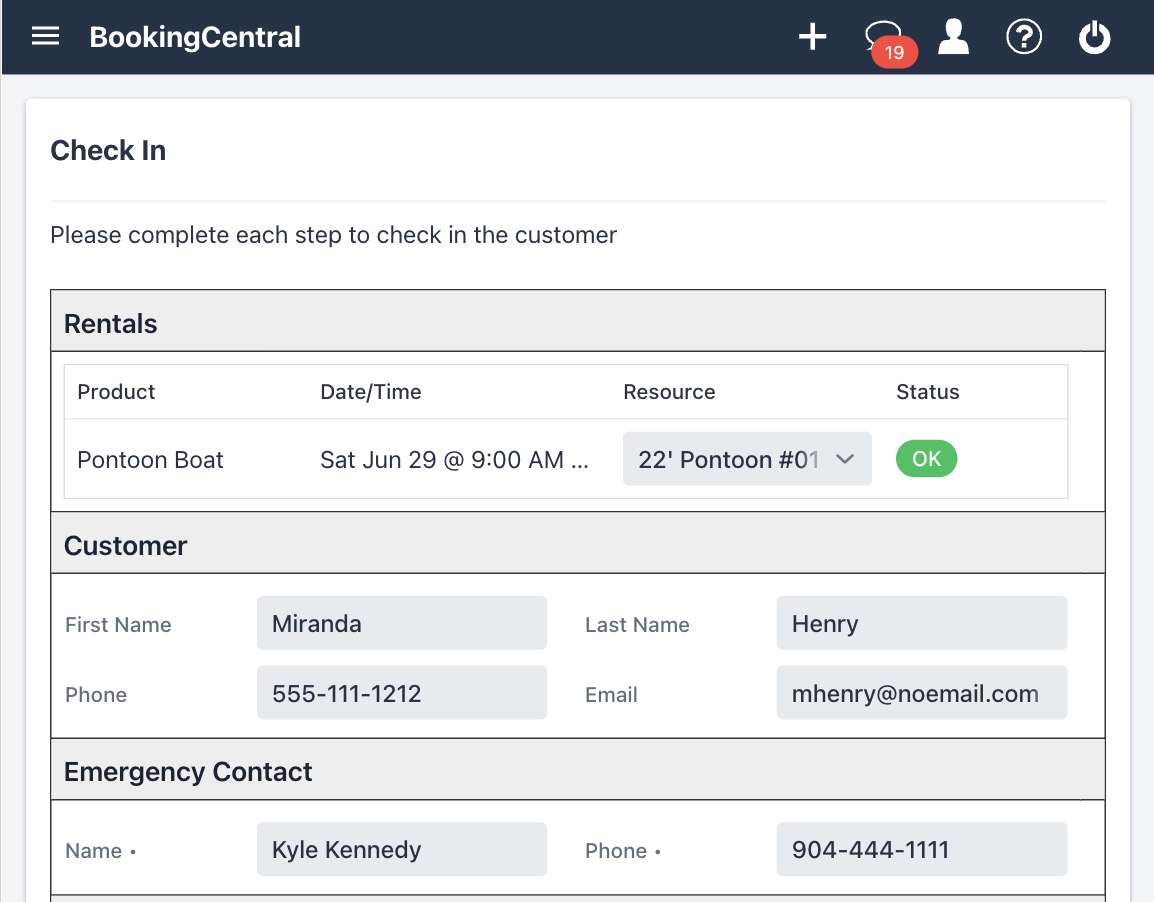Open the hamburger navigation menu

45,36
